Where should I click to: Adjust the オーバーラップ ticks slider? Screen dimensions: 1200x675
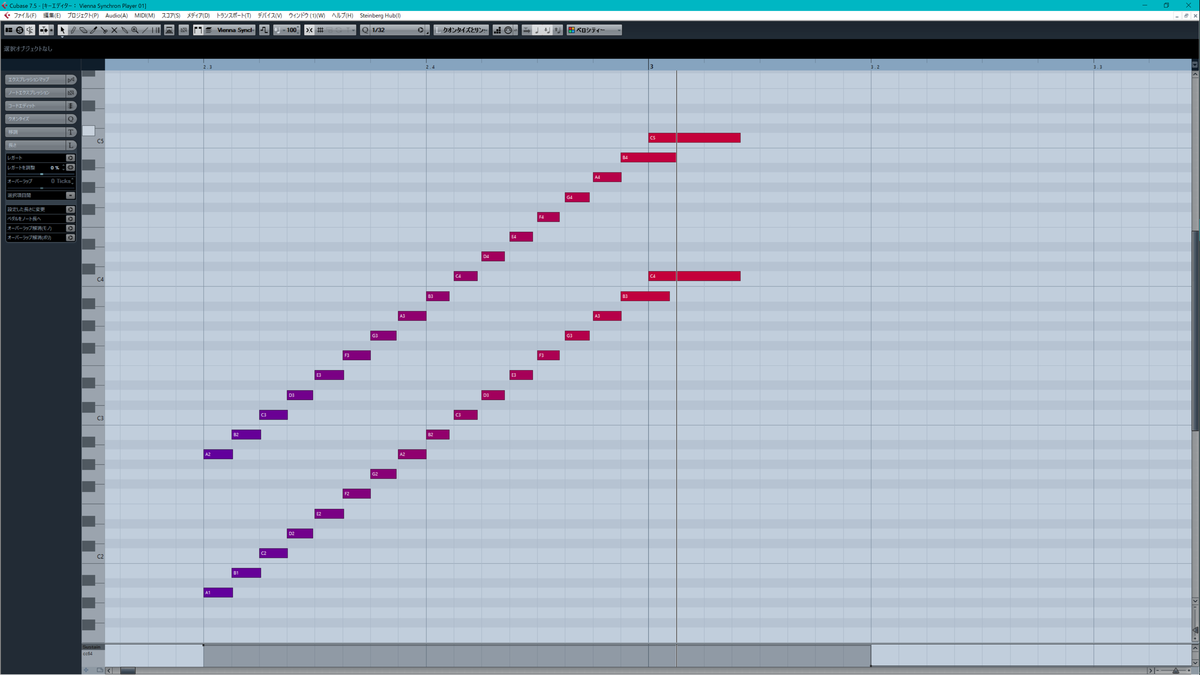(41, 186)
